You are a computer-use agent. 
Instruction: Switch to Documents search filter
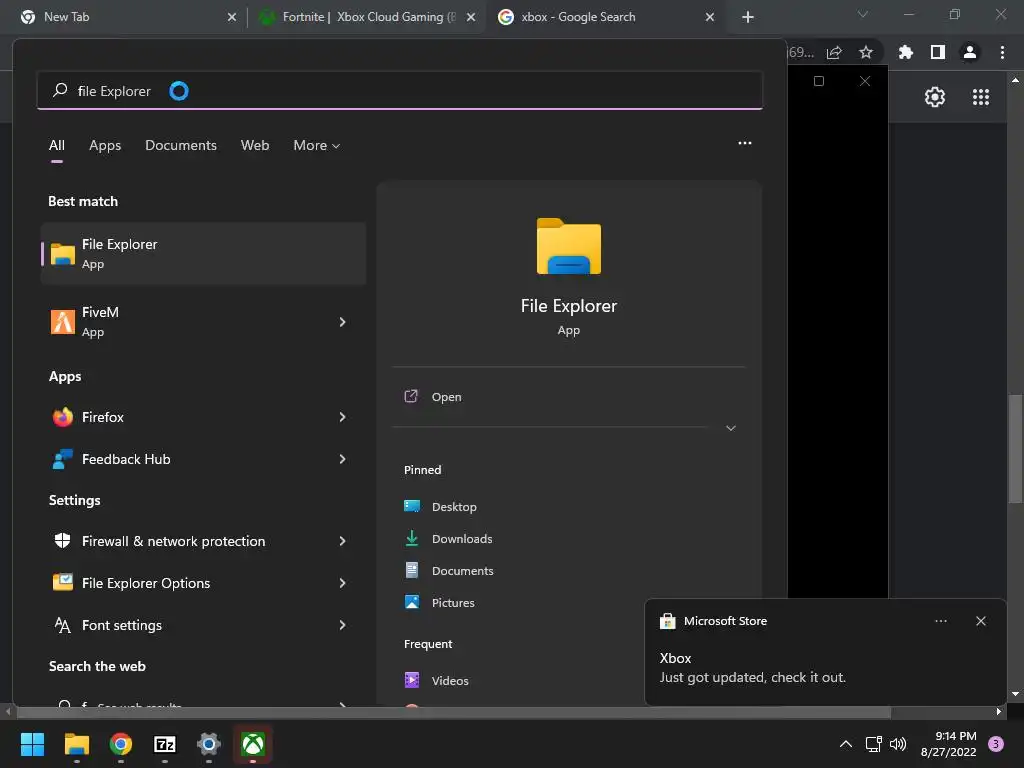tap(181, 145)
